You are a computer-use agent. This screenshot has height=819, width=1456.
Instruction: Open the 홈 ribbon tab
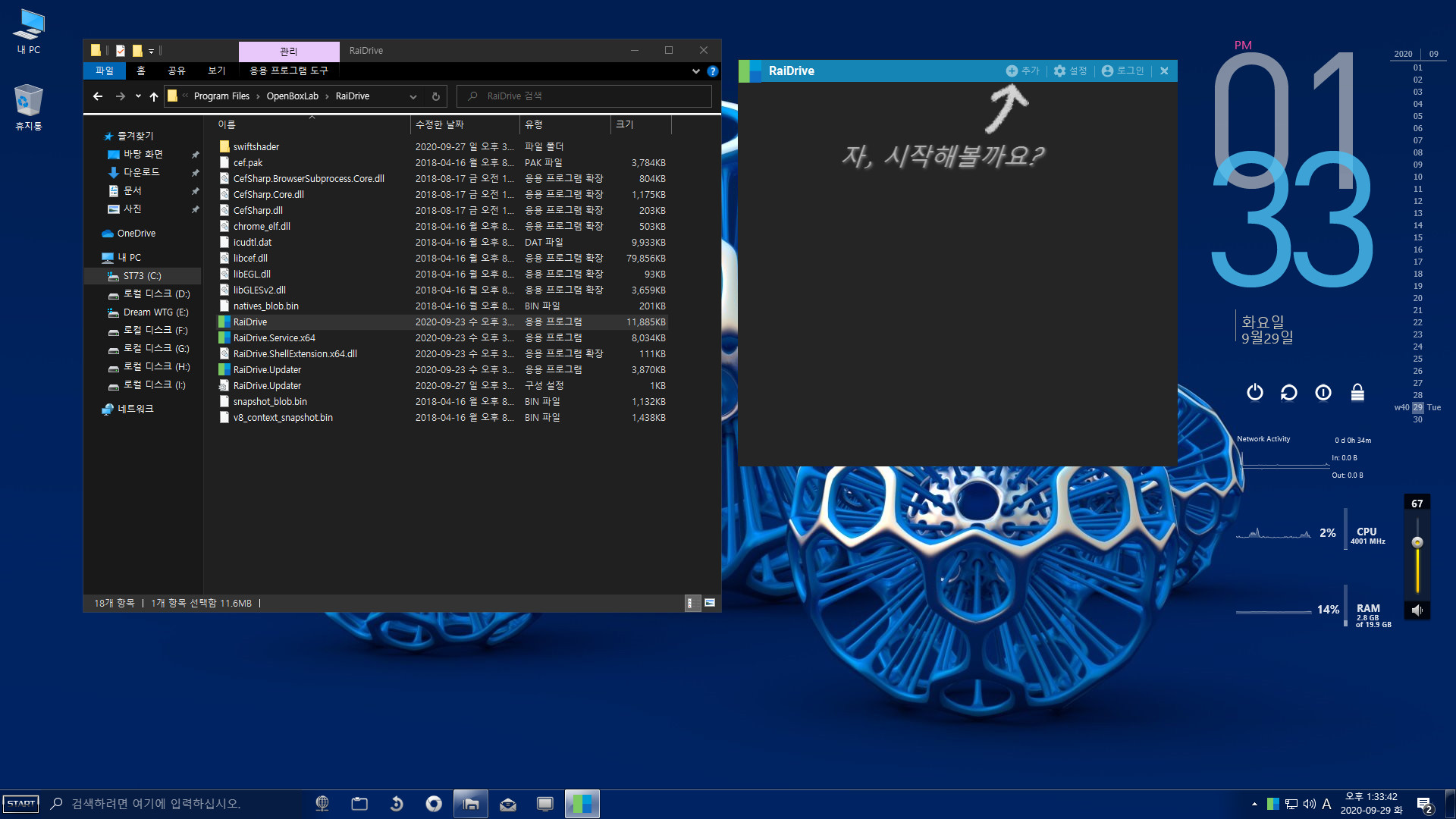click(141, 71)
